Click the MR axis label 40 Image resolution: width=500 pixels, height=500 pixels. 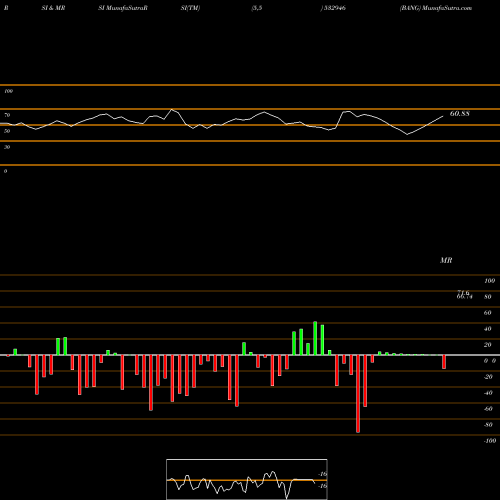click(x=487, y=329)
